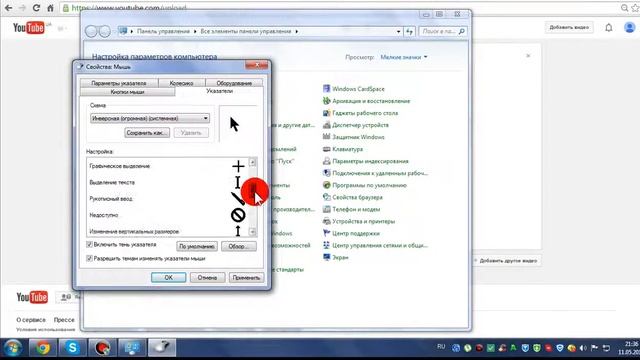The width and height of the screenshot is (640, 360).
Task: Click Применить button
Action: [x=246, y=278]
